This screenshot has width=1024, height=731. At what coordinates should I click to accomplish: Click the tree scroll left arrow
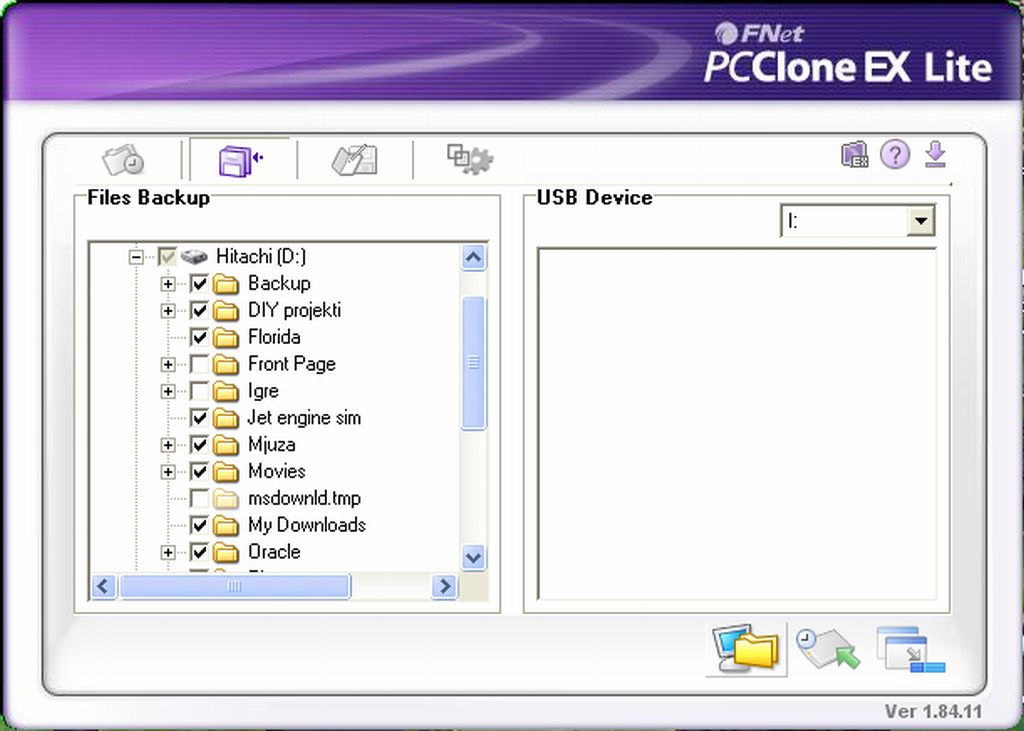(104, 586)
